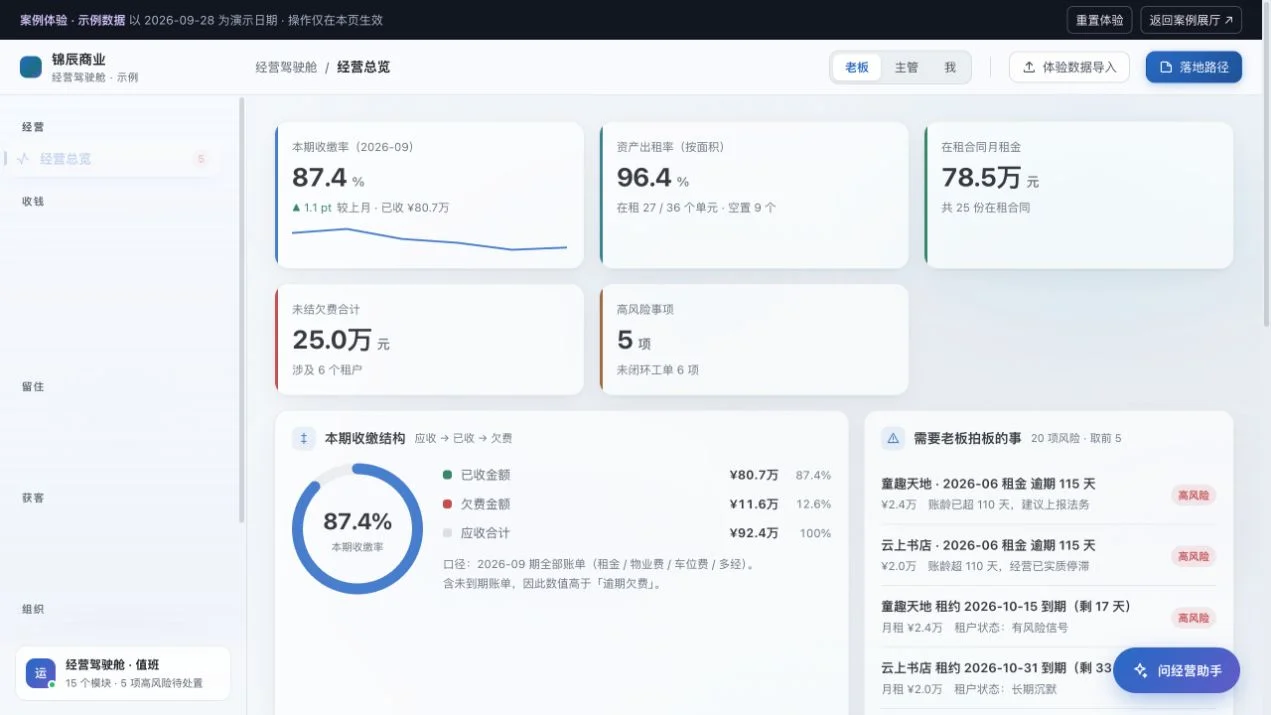Open 童趣天地 租约 2026-10-15 到期 item
The image size is (1271, 715).
(x=1048, y=617)
